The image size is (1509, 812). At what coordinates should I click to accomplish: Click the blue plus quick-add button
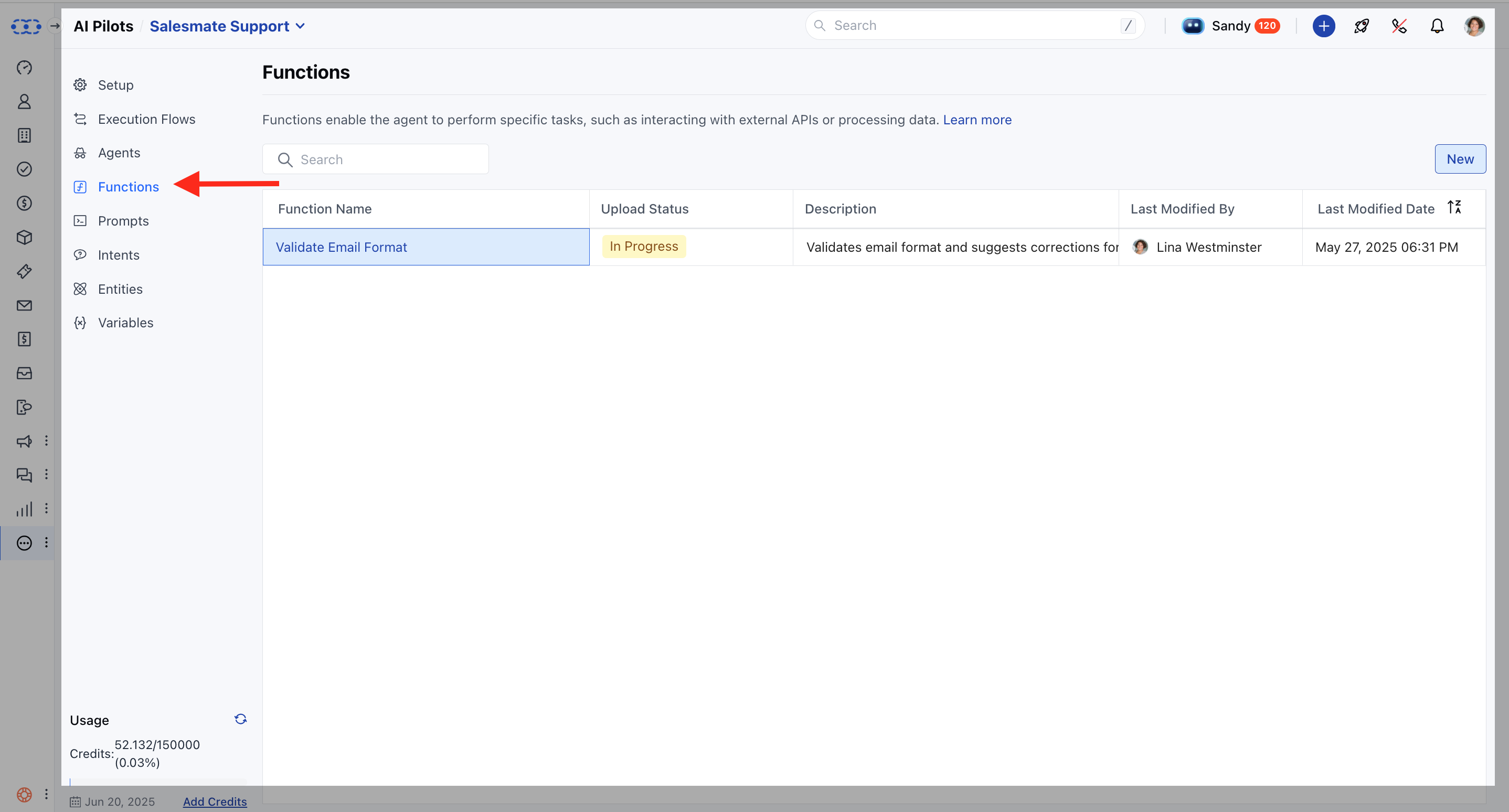[1323, 26]
